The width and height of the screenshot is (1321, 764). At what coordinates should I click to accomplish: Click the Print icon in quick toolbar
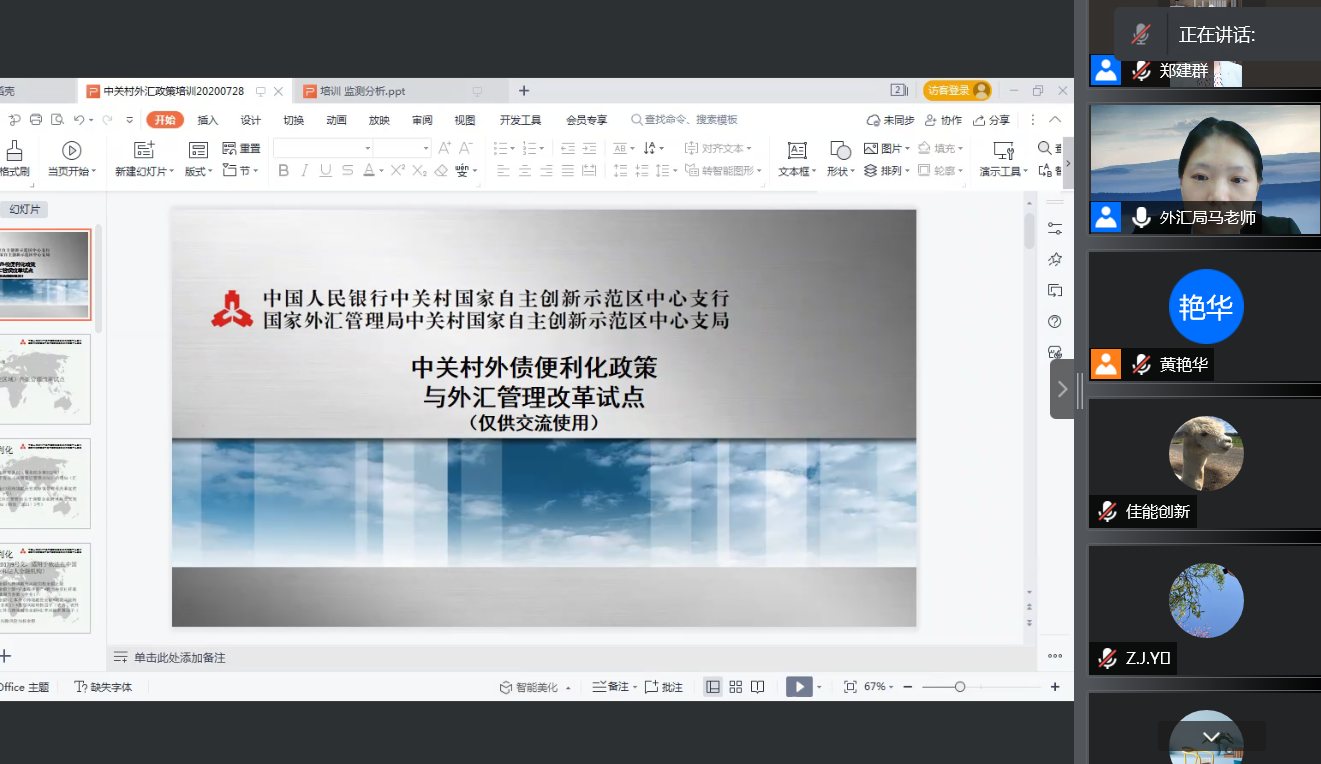click(x=36, y=120)
